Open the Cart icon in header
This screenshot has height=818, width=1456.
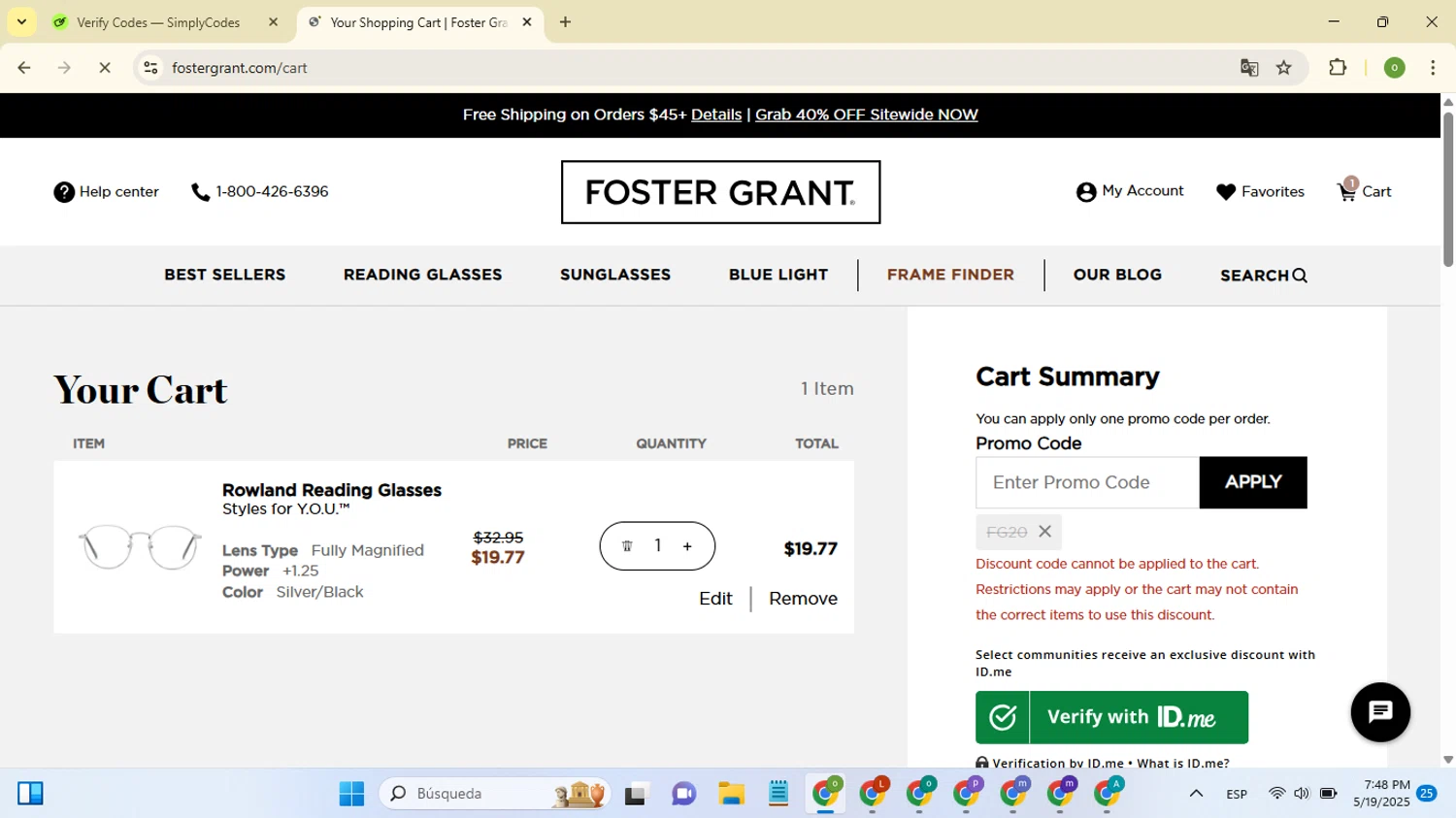tap(1364, 190)
